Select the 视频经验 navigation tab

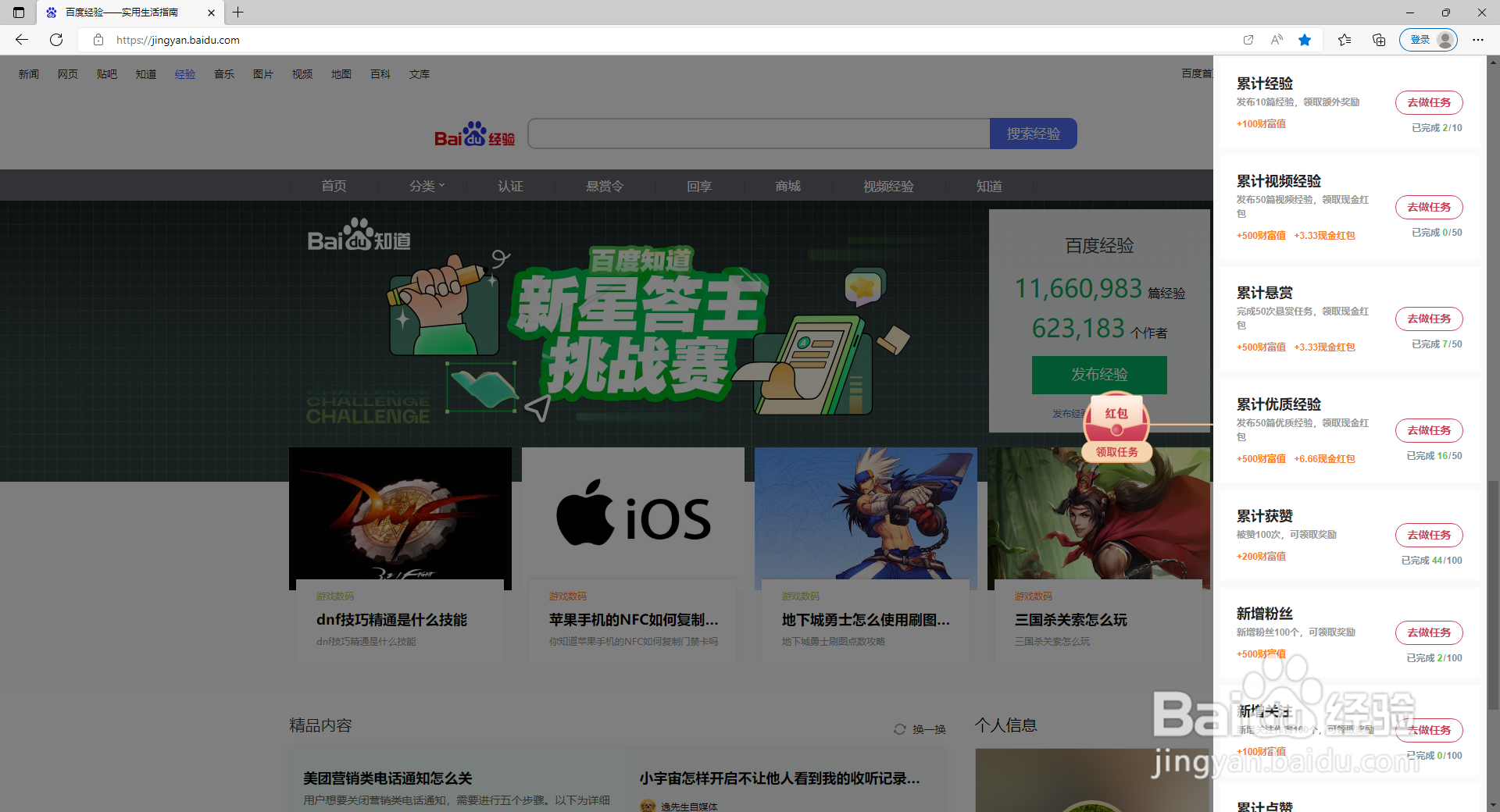[888, 186]
